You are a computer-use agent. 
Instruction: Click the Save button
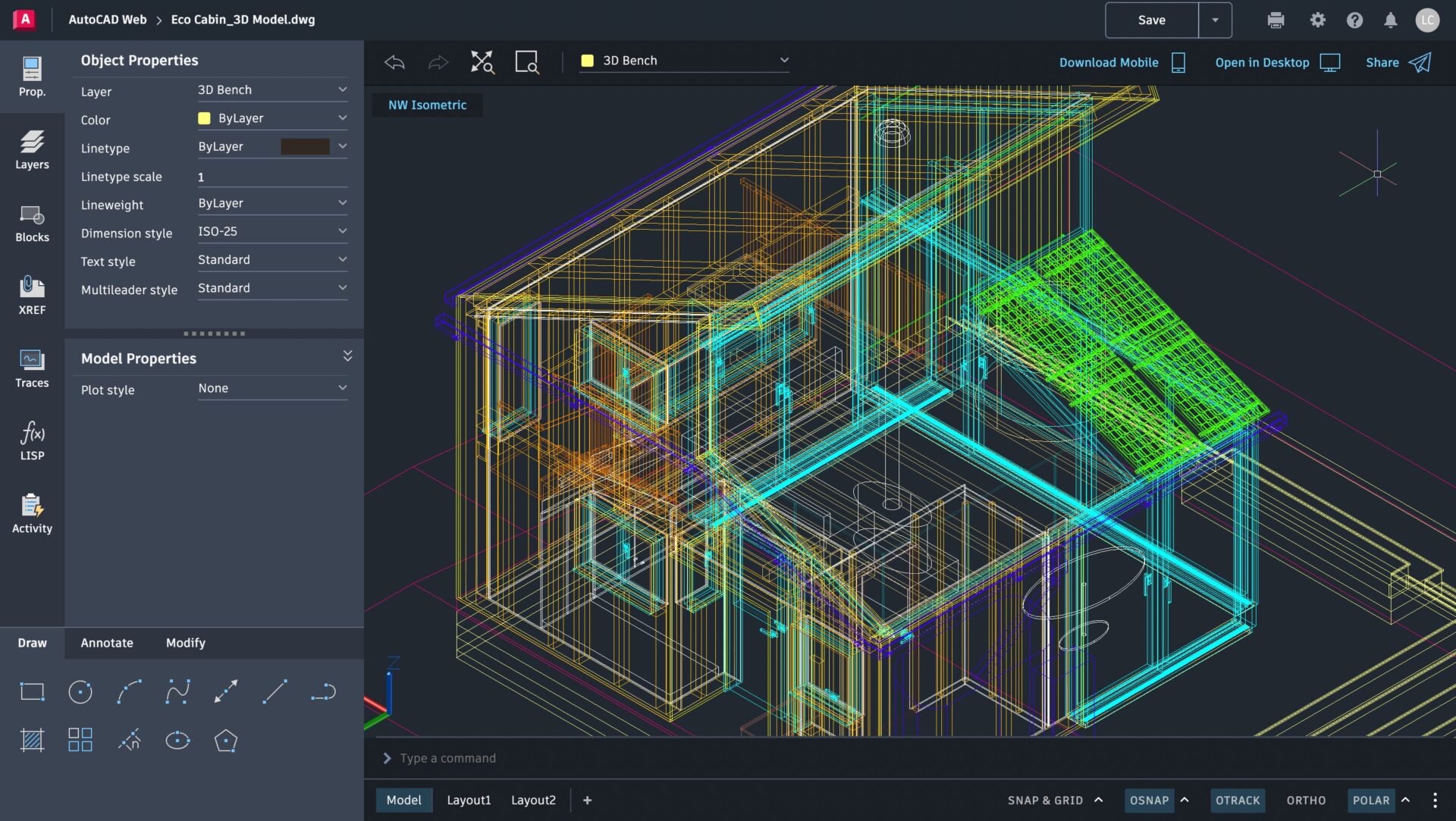click(x=1151, y=20)
